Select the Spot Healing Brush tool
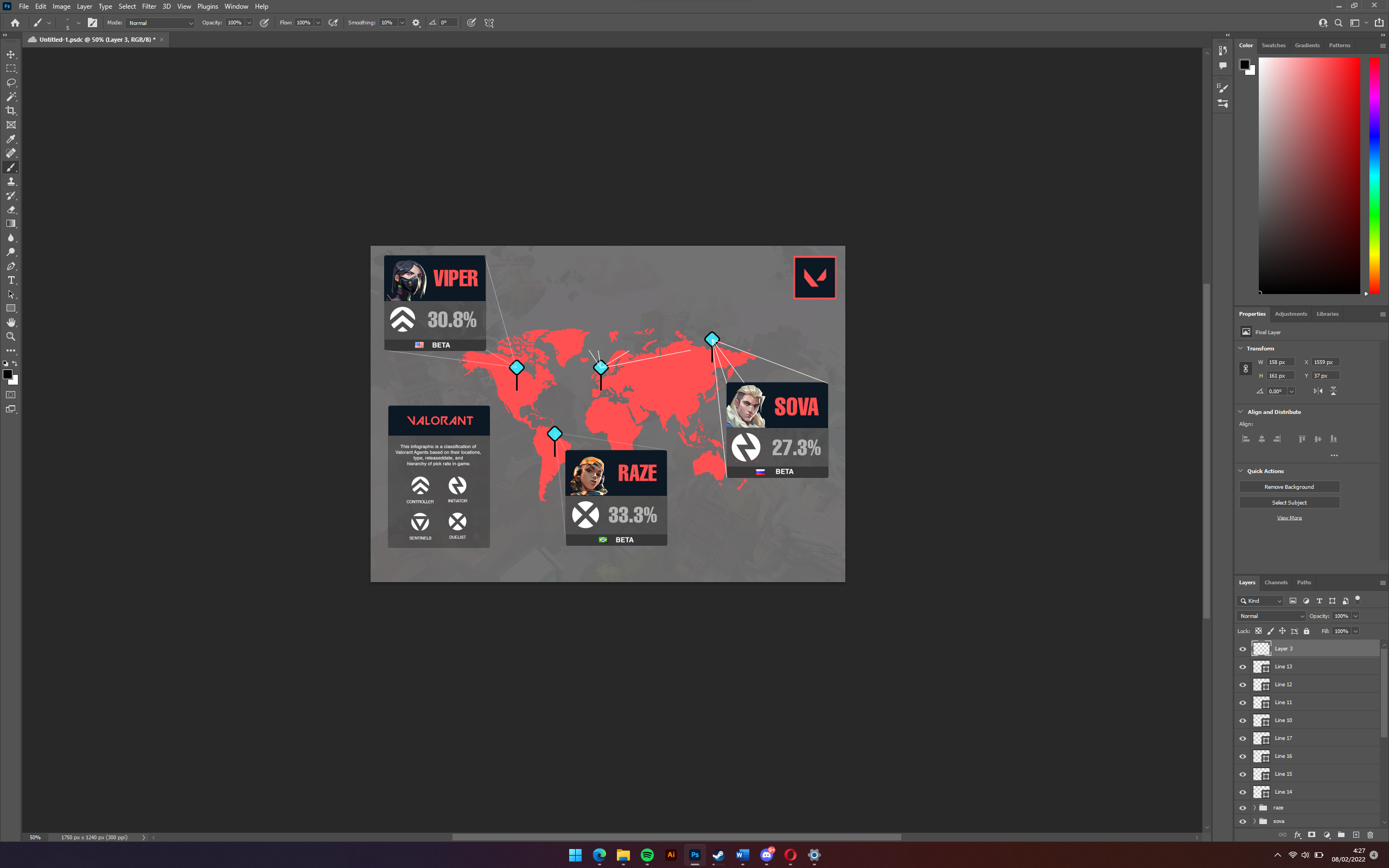 (x=11, y=154)
